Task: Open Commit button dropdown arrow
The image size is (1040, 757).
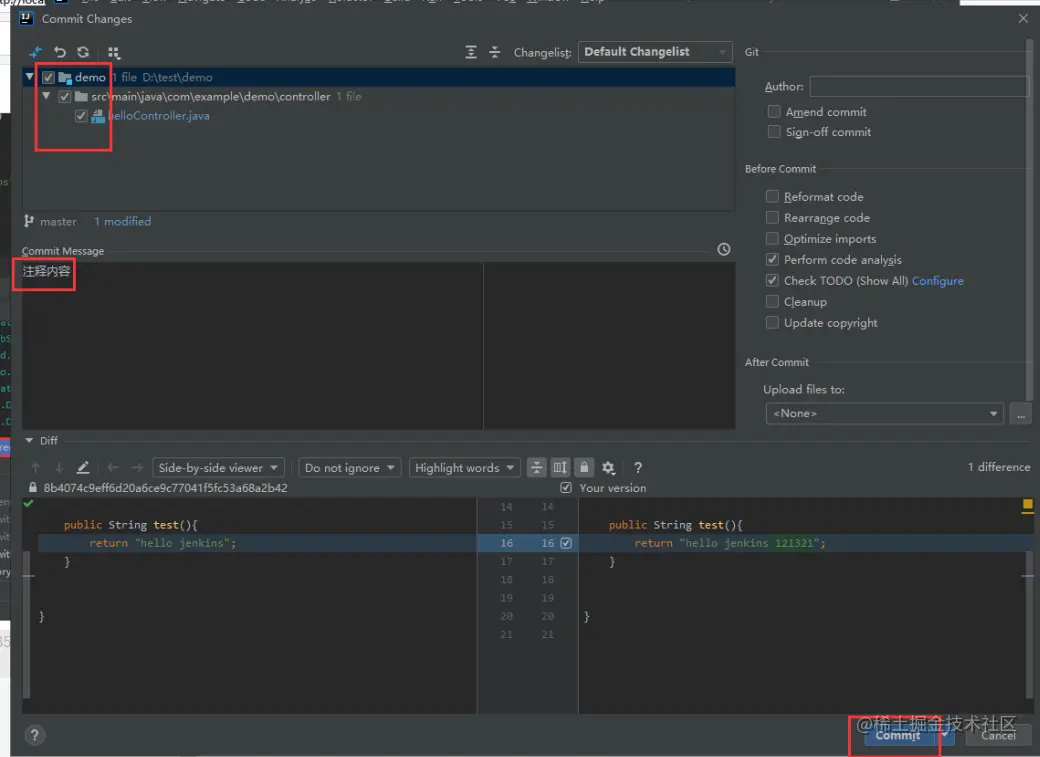Action: tap(946, 734)
